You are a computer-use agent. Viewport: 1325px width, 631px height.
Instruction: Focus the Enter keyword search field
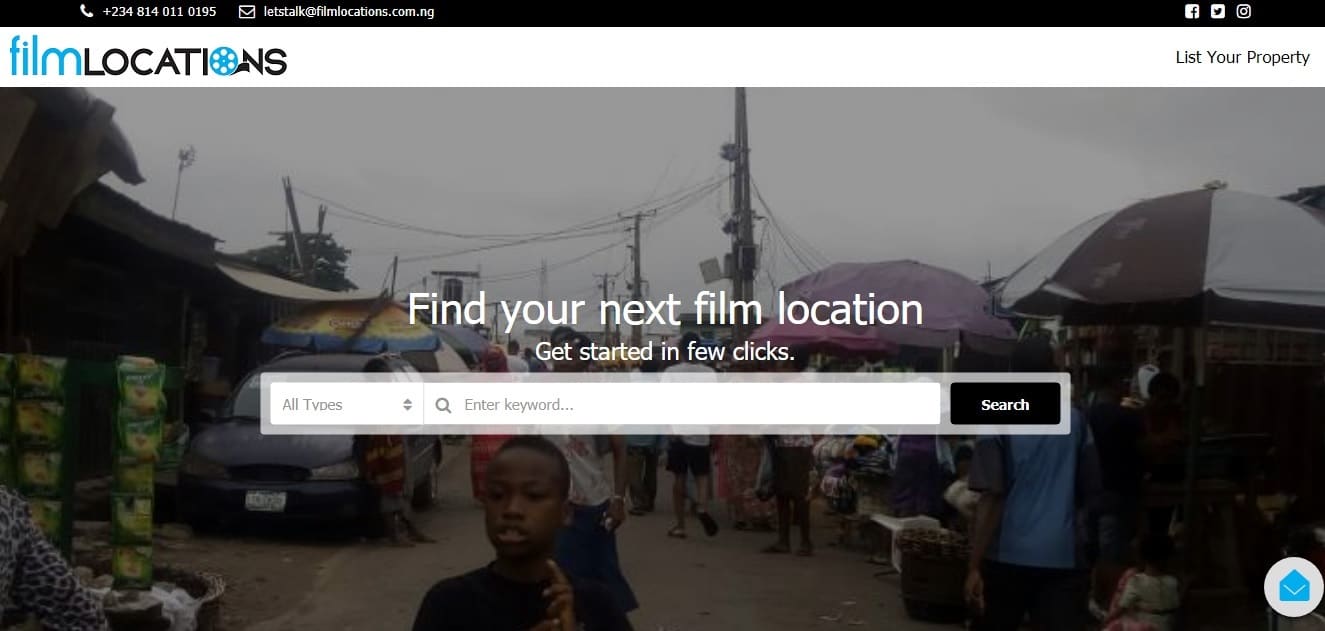coord(682,404)
